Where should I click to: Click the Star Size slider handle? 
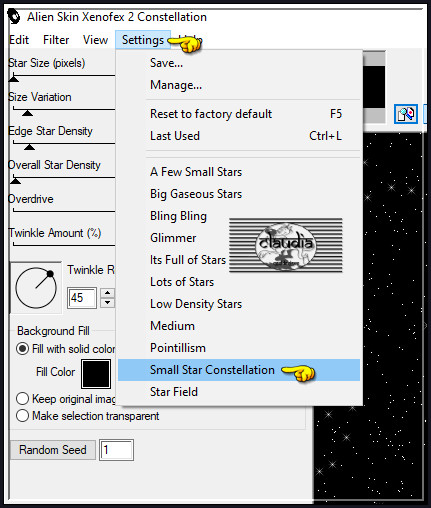tap(14, 79)
